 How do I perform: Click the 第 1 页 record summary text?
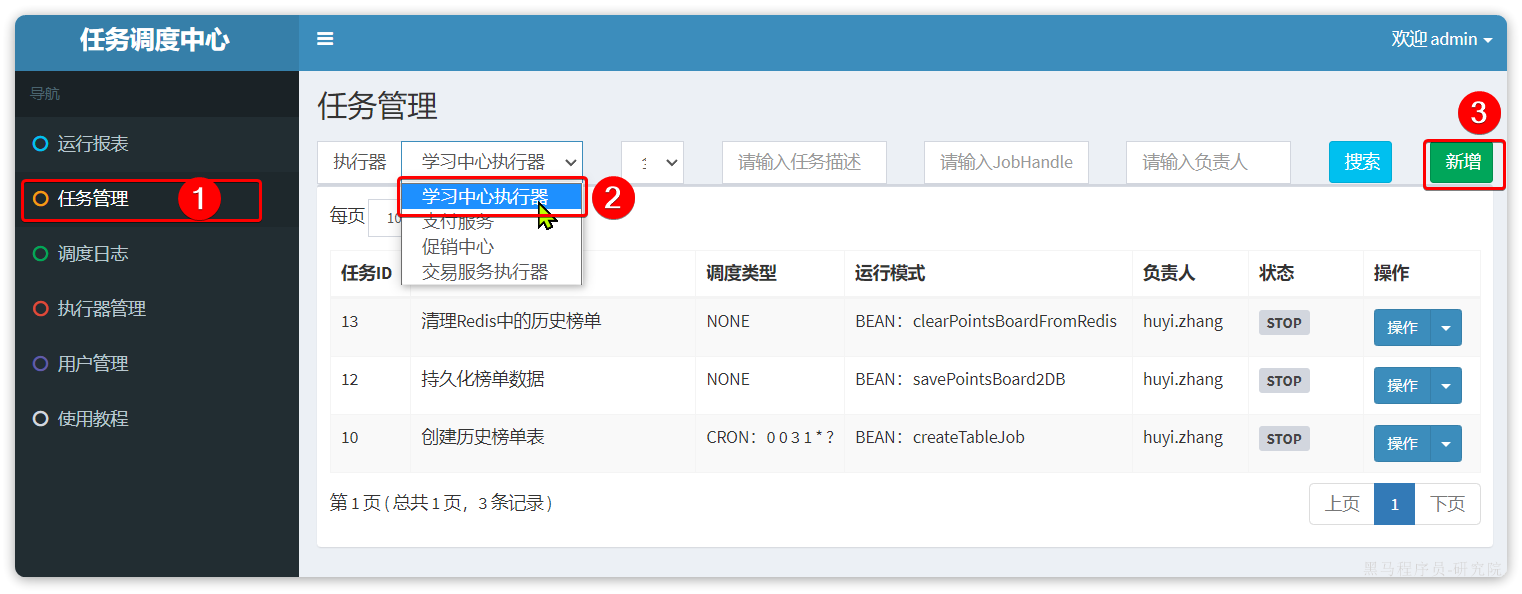(x=441, y=503)
